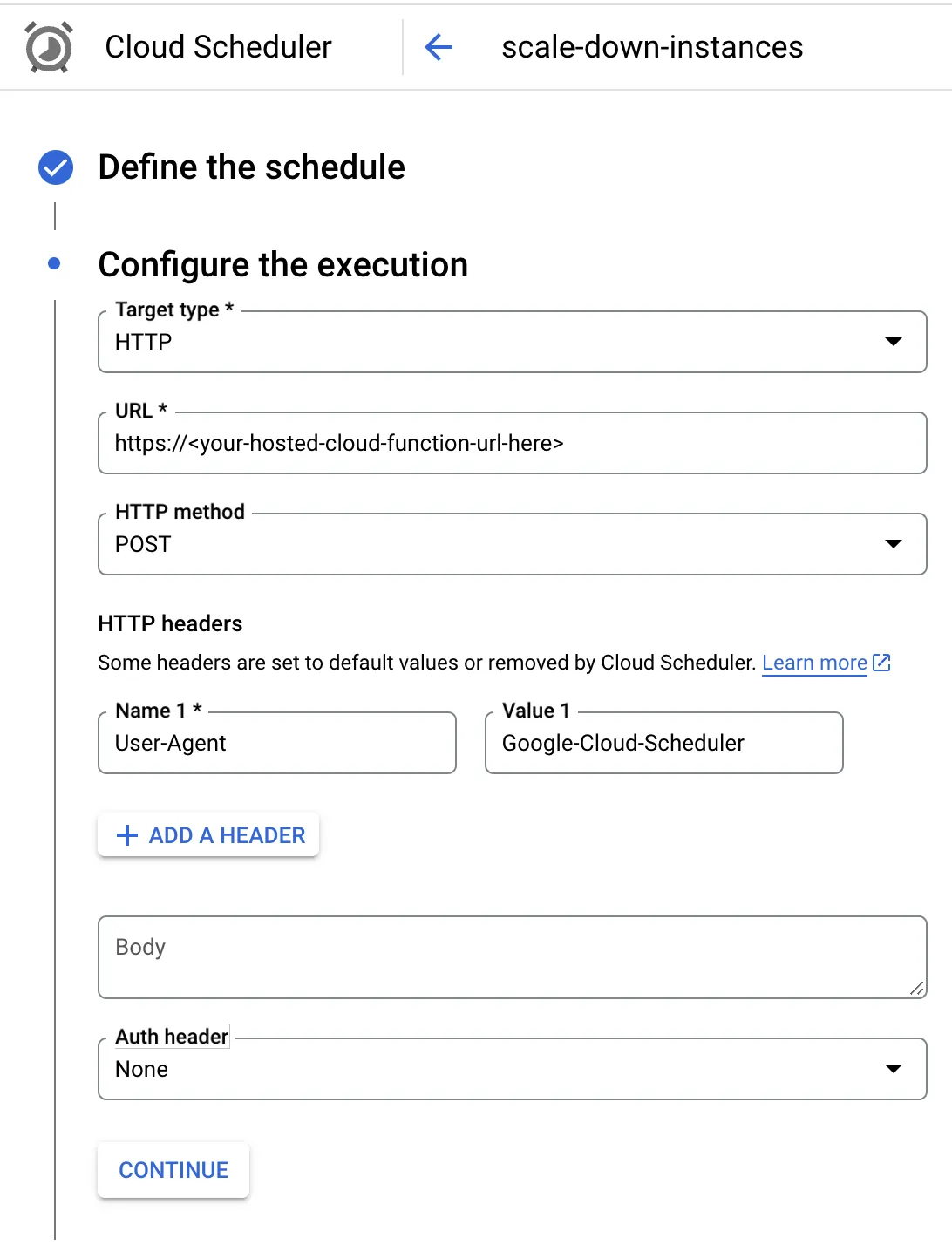This screenshot has width=952, height=1252.
Task: Click the Value 1 Google-Cloud-Scheduler field
Action: (x=664, y=743)
